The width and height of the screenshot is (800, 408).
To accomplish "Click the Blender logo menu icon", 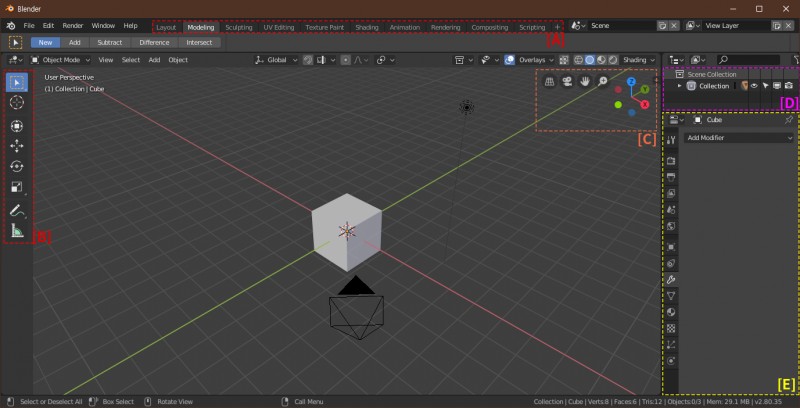I will coord(11,26).
